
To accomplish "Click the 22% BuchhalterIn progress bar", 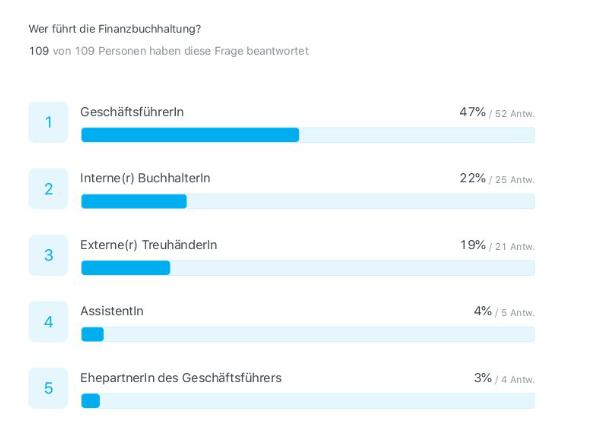I will point(308,201).
